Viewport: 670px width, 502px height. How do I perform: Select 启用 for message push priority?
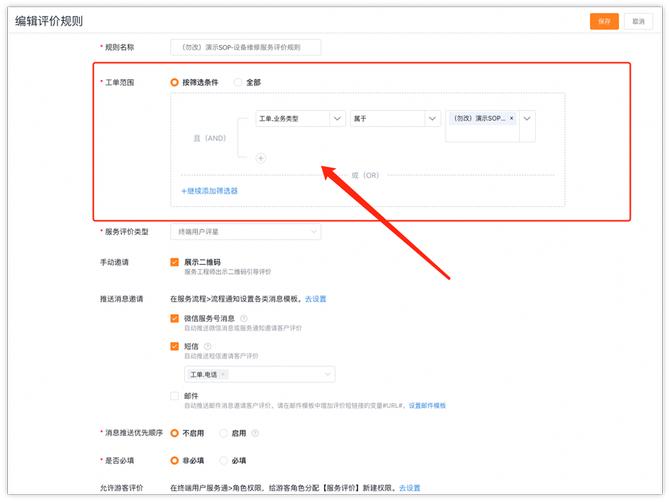223,433
